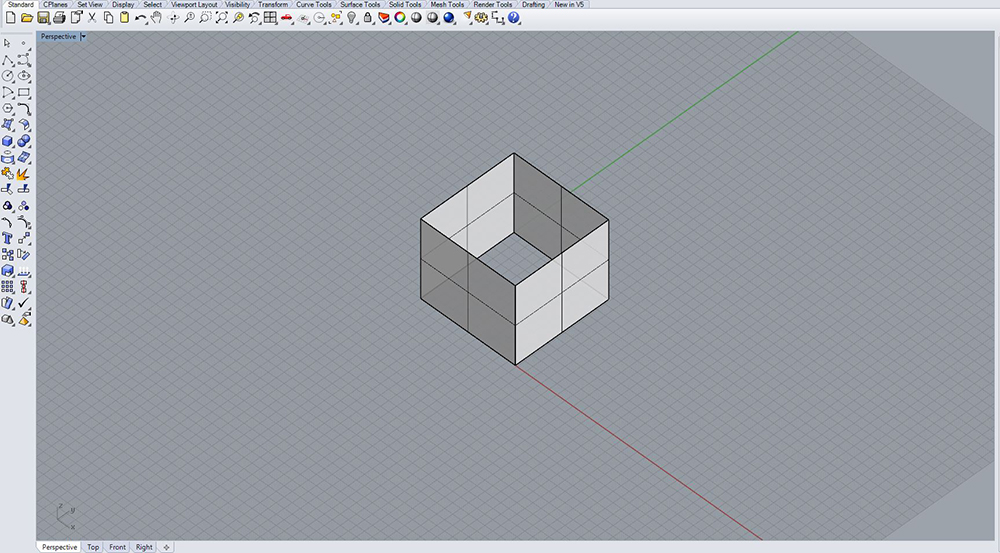
Task: Click the Join puzzle pieces icon
Action: click(7, 173)
